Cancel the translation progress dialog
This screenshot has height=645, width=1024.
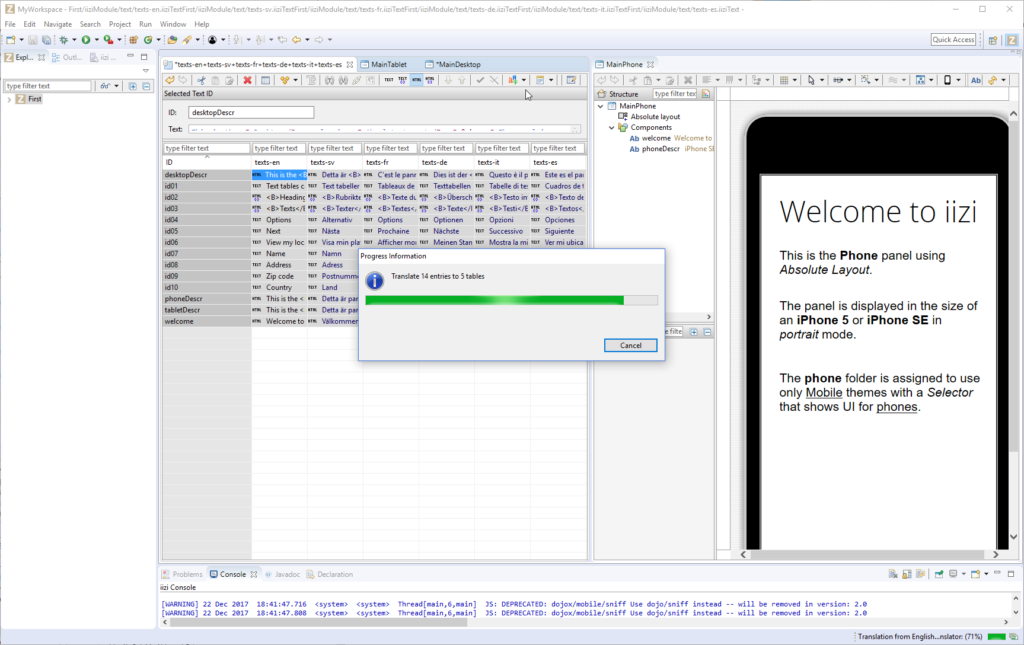(x=630, y=345)
